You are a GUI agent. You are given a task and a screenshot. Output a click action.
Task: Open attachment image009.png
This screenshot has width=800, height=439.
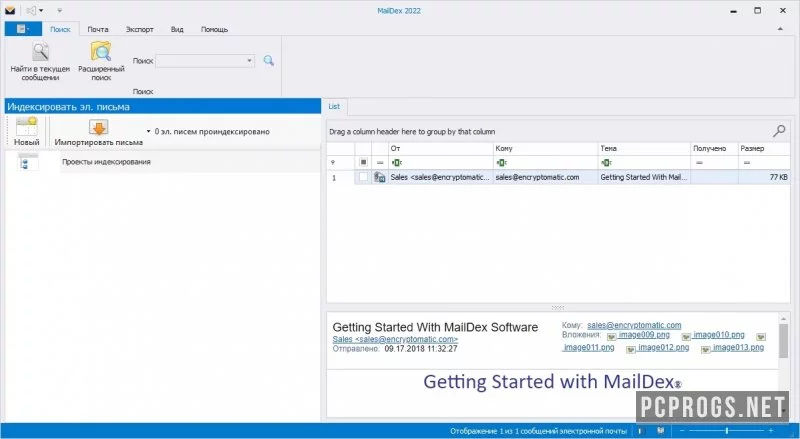(644, 335)
